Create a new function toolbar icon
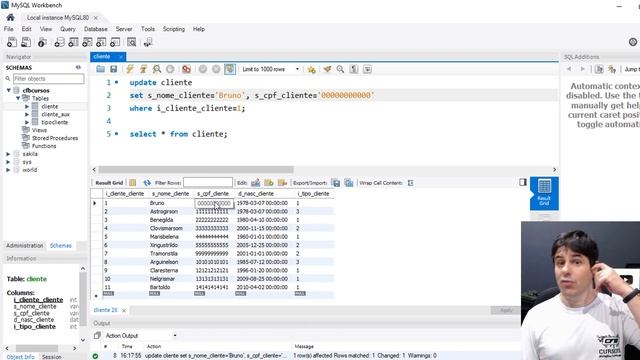Screen dimensions: 640x360 115,42
